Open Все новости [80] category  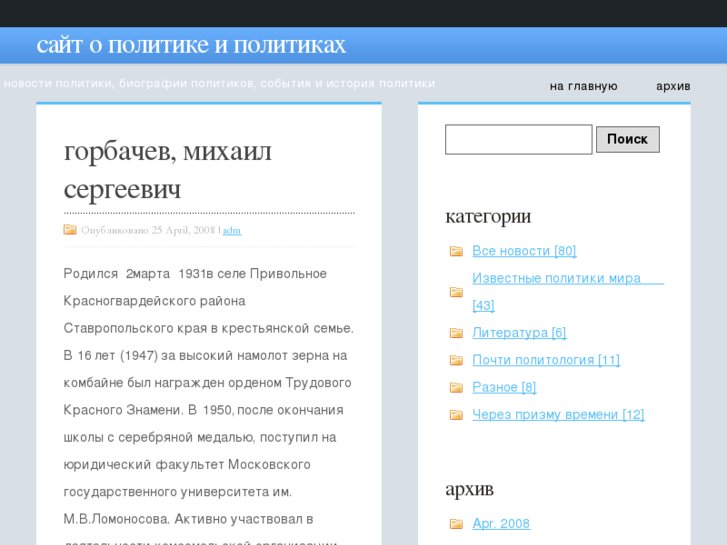pos(524,251)
